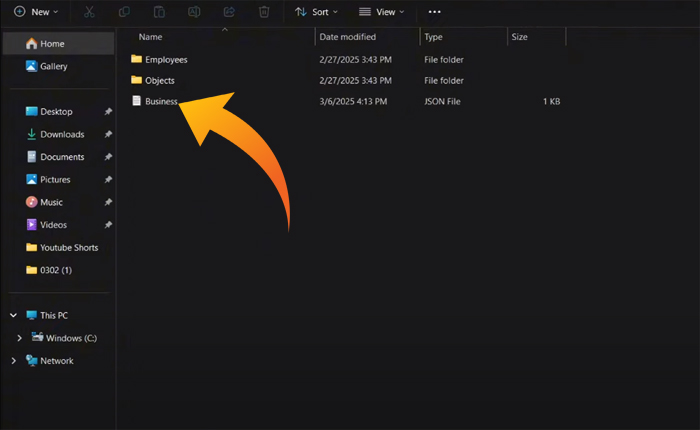Collapse the This PC tree node
Viewport: 700px width, 430px height.
click(x=14, y=315)
